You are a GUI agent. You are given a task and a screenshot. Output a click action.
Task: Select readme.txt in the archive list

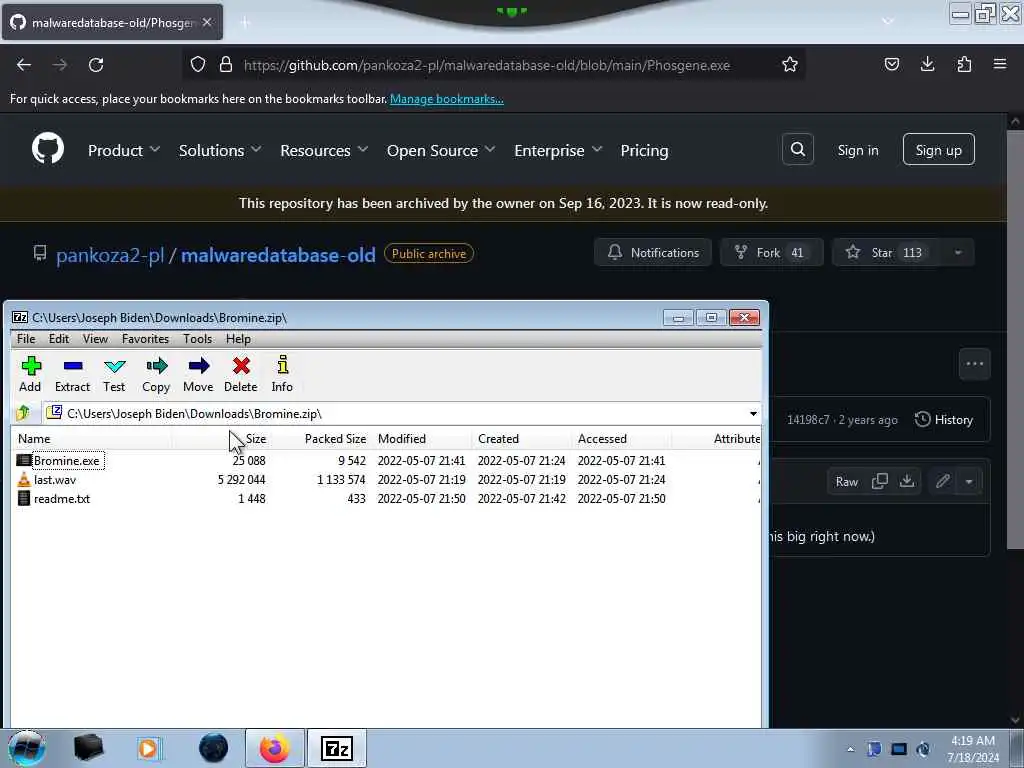pyautogui.click(x=61, y=498)
